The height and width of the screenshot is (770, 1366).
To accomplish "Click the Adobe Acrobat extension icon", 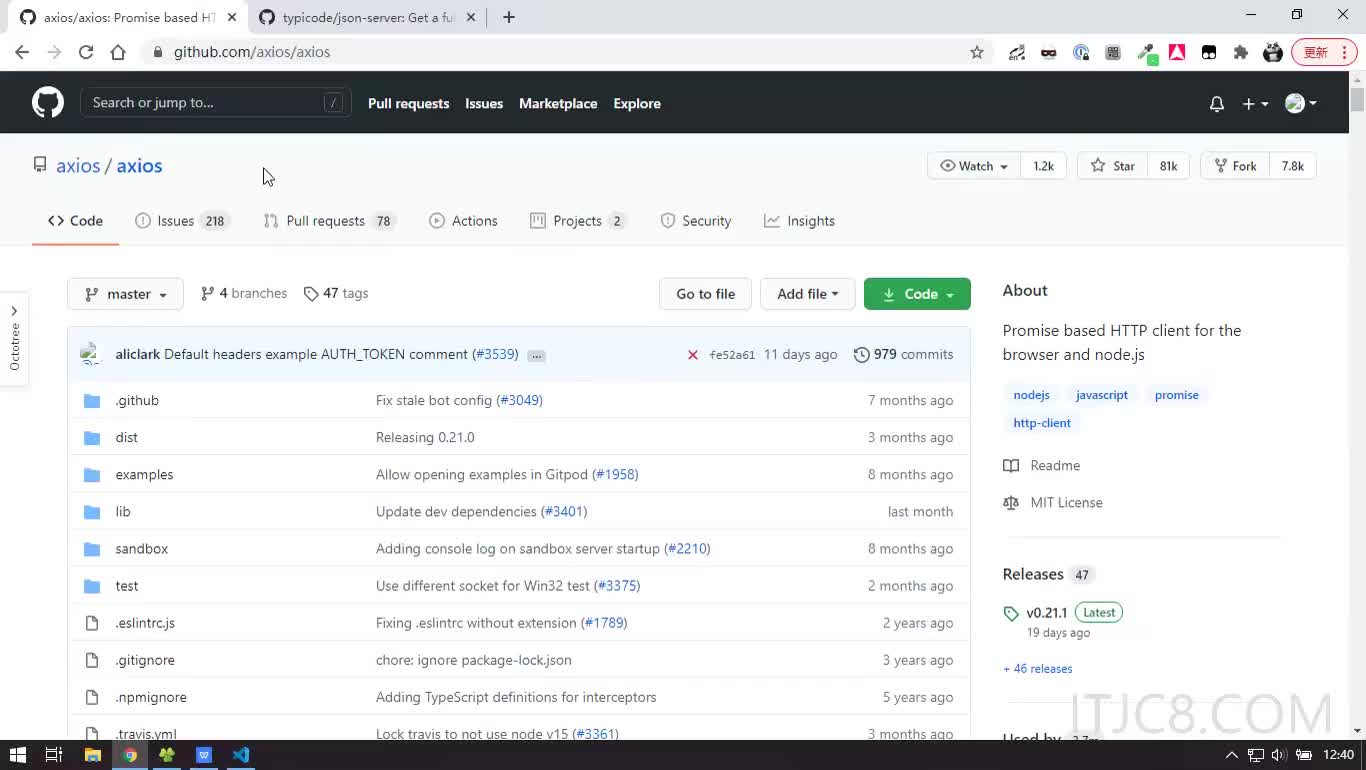I will coord(1177,52).
